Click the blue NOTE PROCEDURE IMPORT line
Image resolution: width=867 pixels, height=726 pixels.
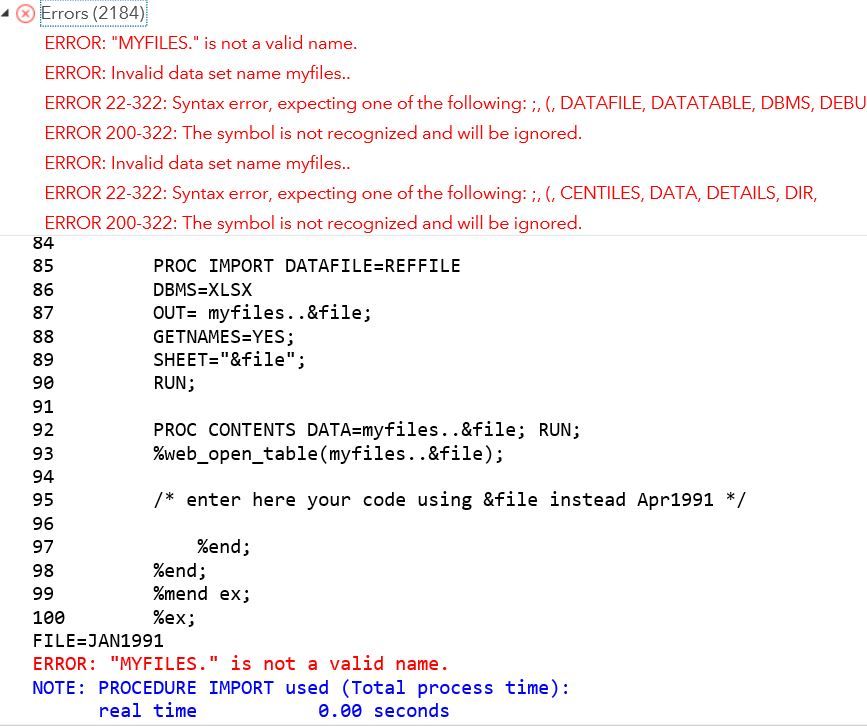click(301, 687)
